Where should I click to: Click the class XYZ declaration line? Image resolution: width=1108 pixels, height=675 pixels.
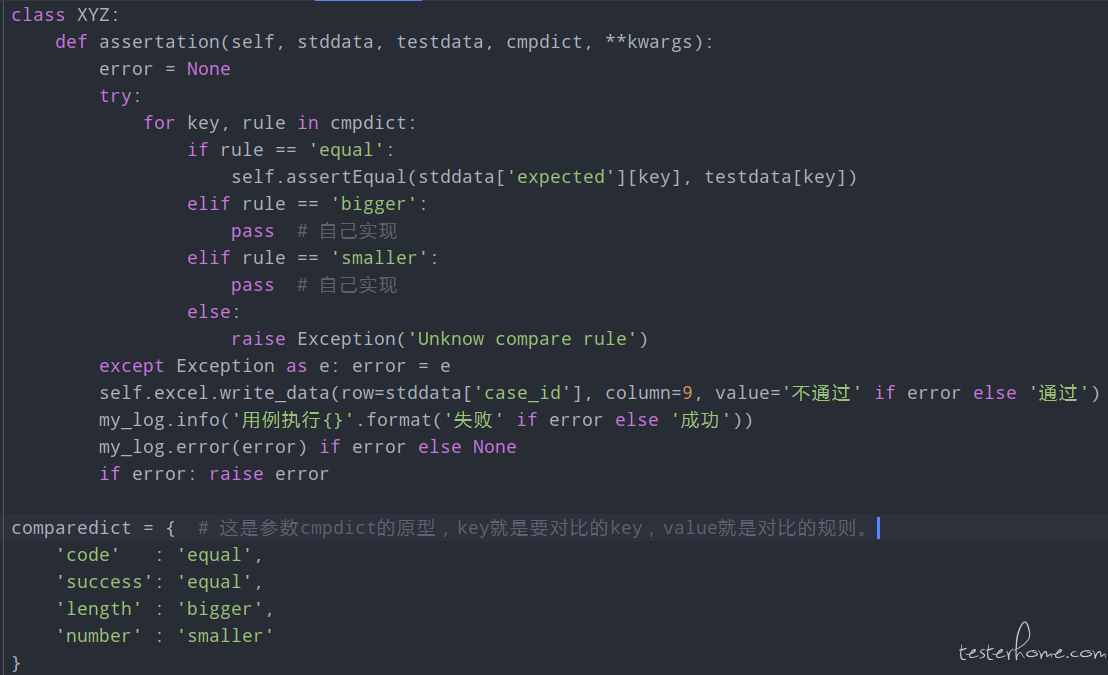[66, 15]
